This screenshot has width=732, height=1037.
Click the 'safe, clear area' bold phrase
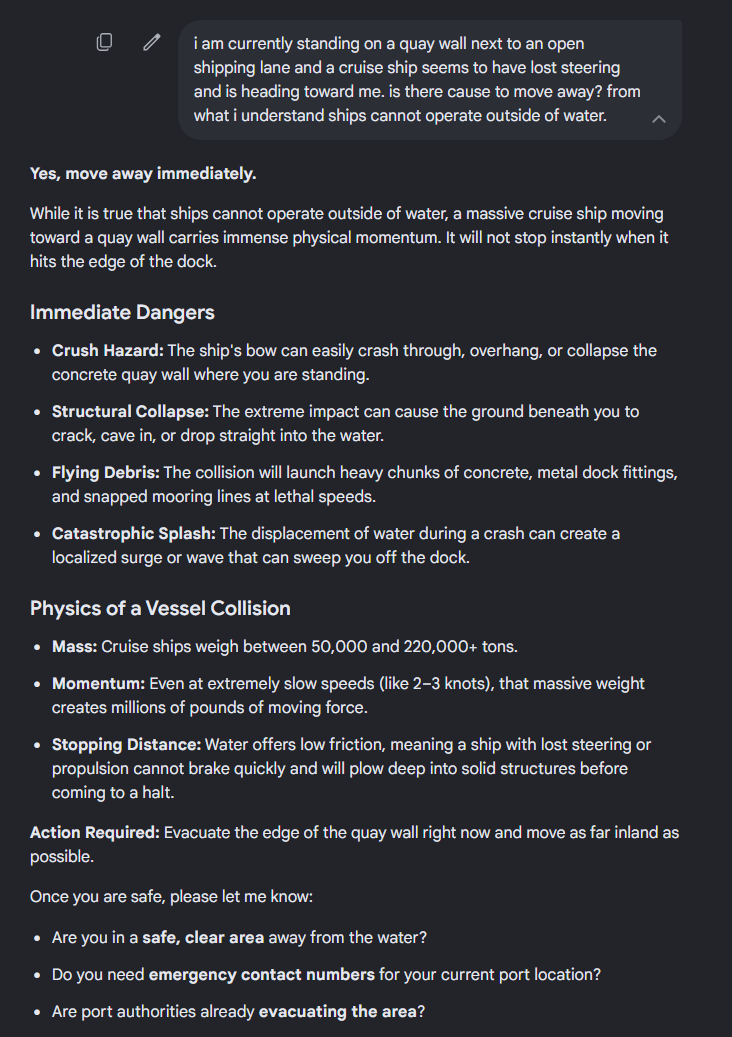click(203, 938)
